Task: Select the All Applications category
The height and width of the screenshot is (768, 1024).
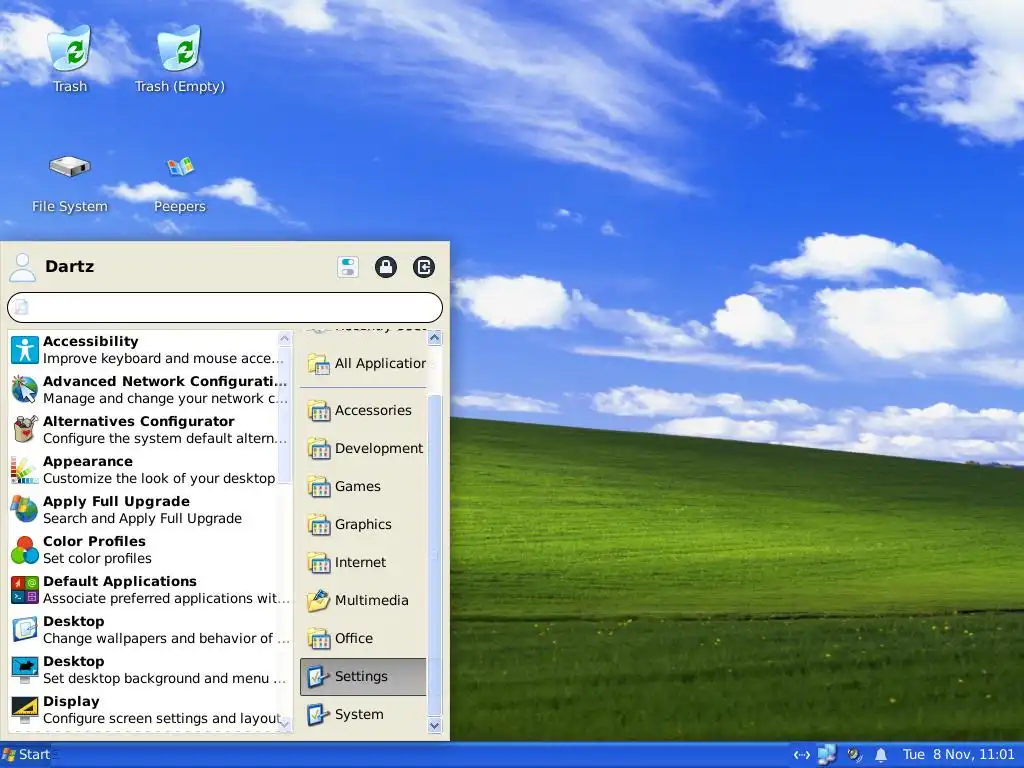Action: [363, 364]
